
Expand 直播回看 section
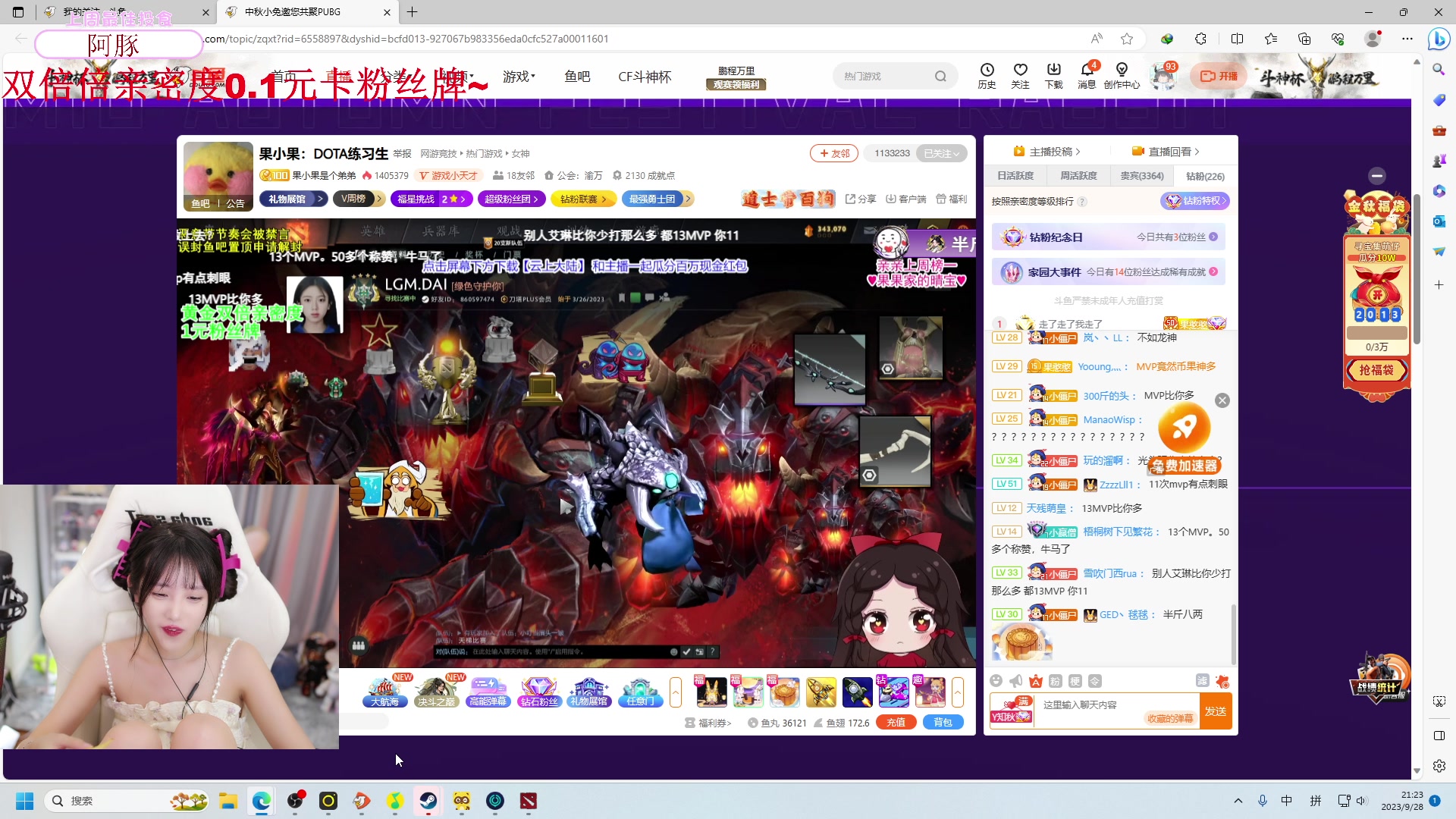(1166, 152)
